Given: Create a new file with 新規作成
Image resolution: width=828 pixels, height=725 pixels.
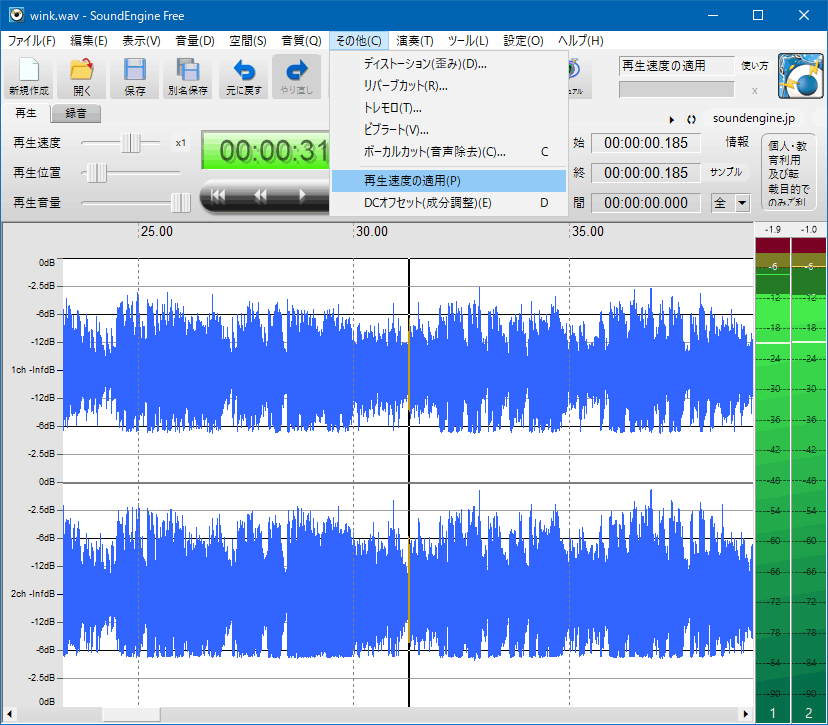Looking at the screenshot, I should point(28,76).
